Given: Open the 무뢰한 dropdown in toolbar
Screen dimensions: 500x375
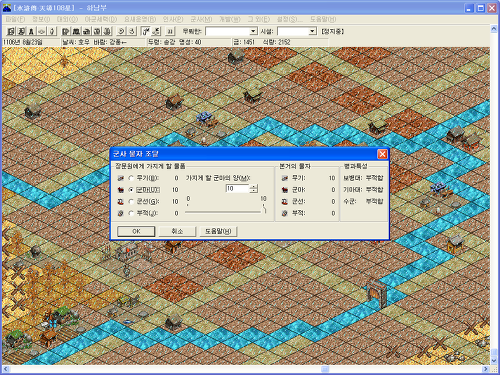Looking at the screenshot, I should click(x=253, y=31).
